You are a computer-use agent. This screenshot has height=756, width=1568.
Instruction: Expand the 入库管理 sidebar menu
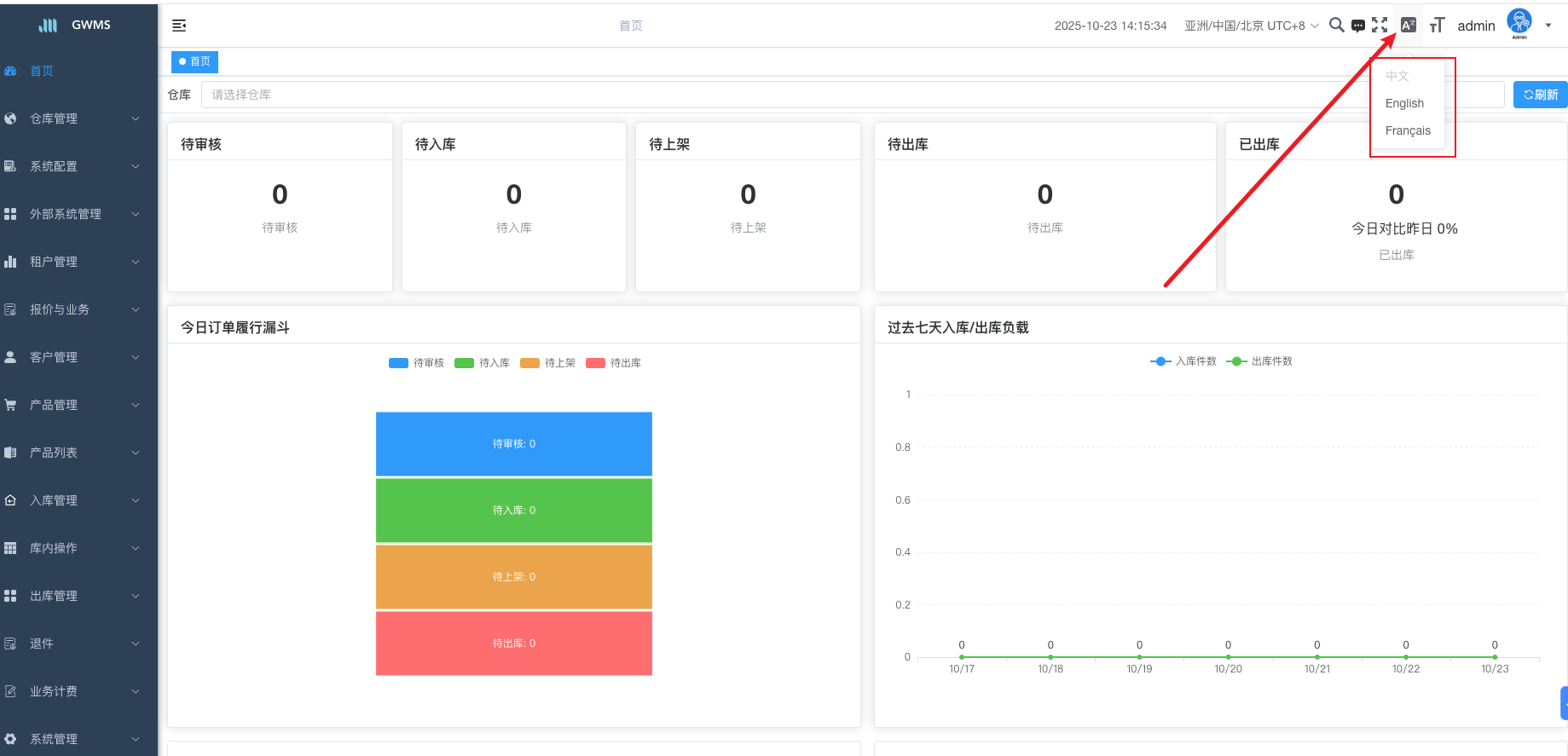72,500
